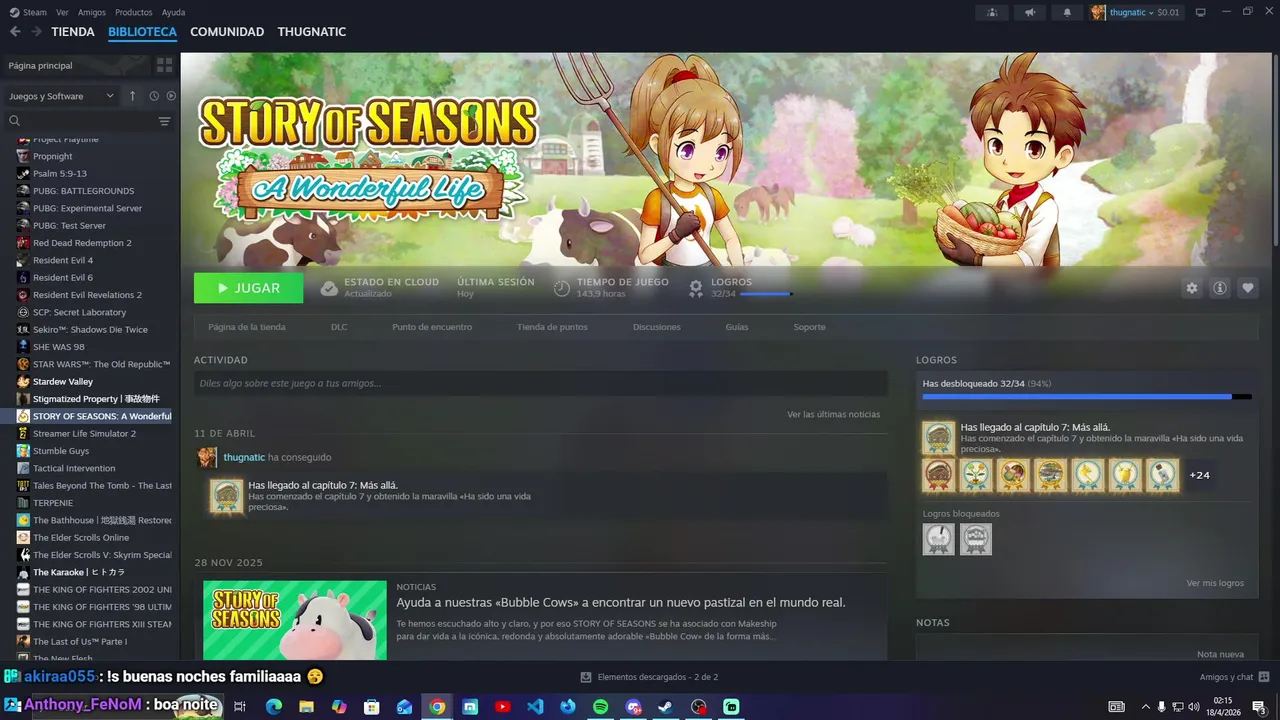Toggle ready-to-play filter icon

point(171,96)
